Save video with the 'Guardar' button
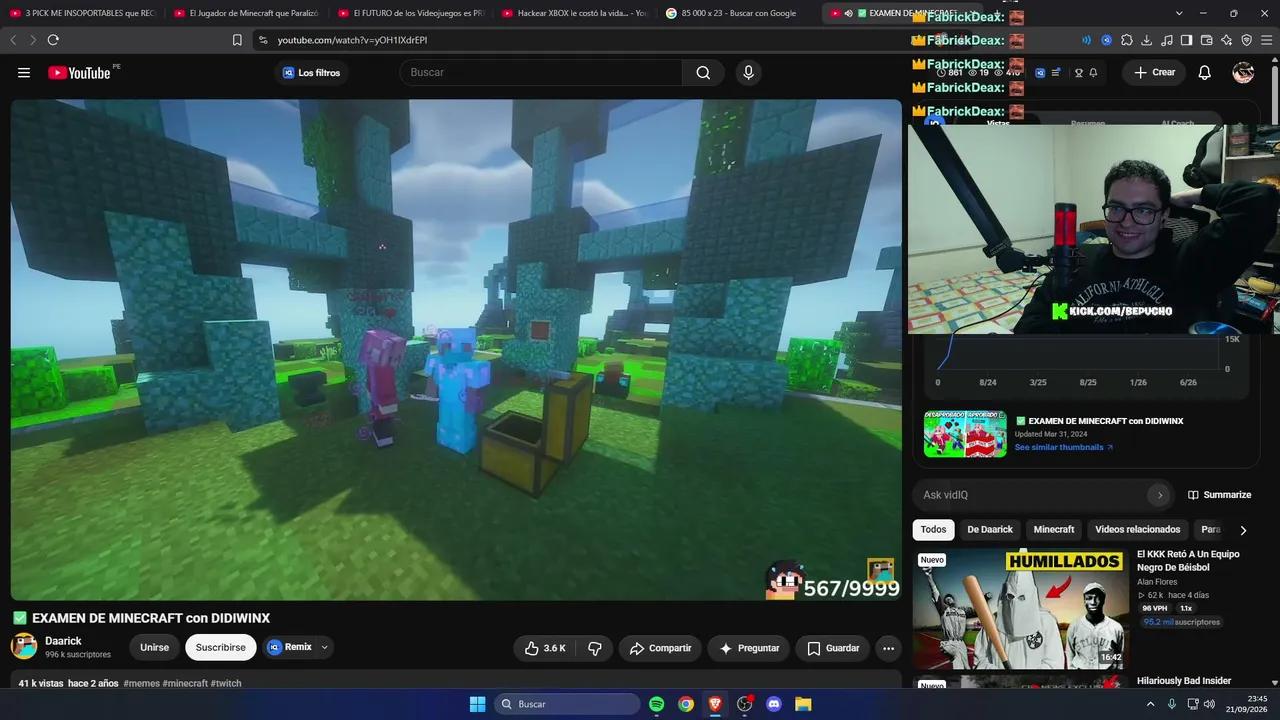Viewport: 1280px width, 720px height. click(x=833, y=648)
